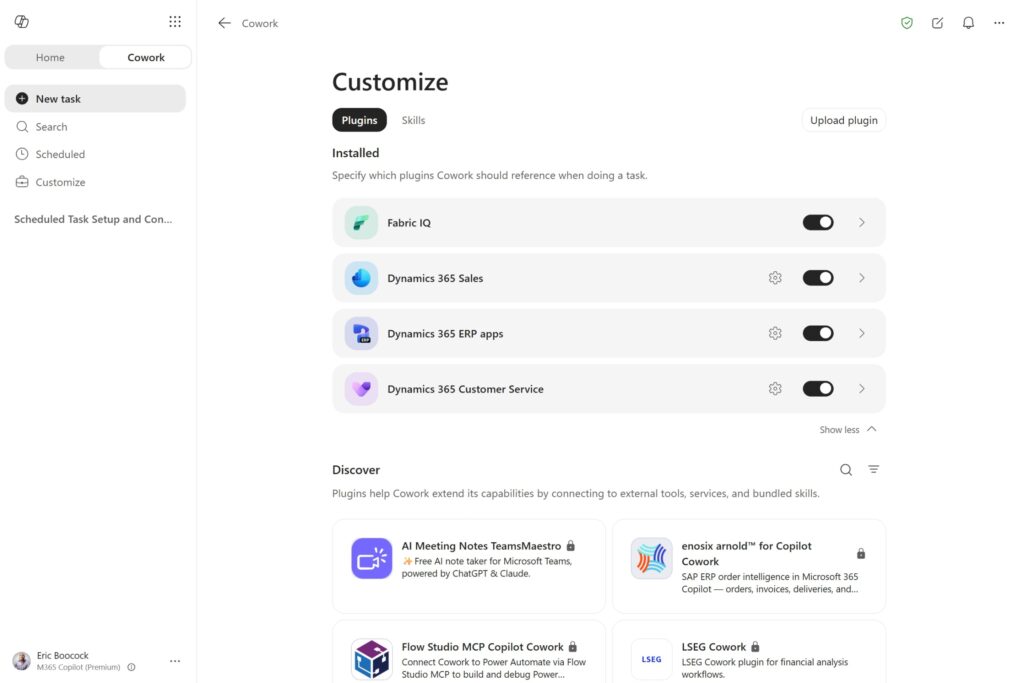Open account more options ellipsis
Viewport: 1024px width, 683px height.
[175, 661]
